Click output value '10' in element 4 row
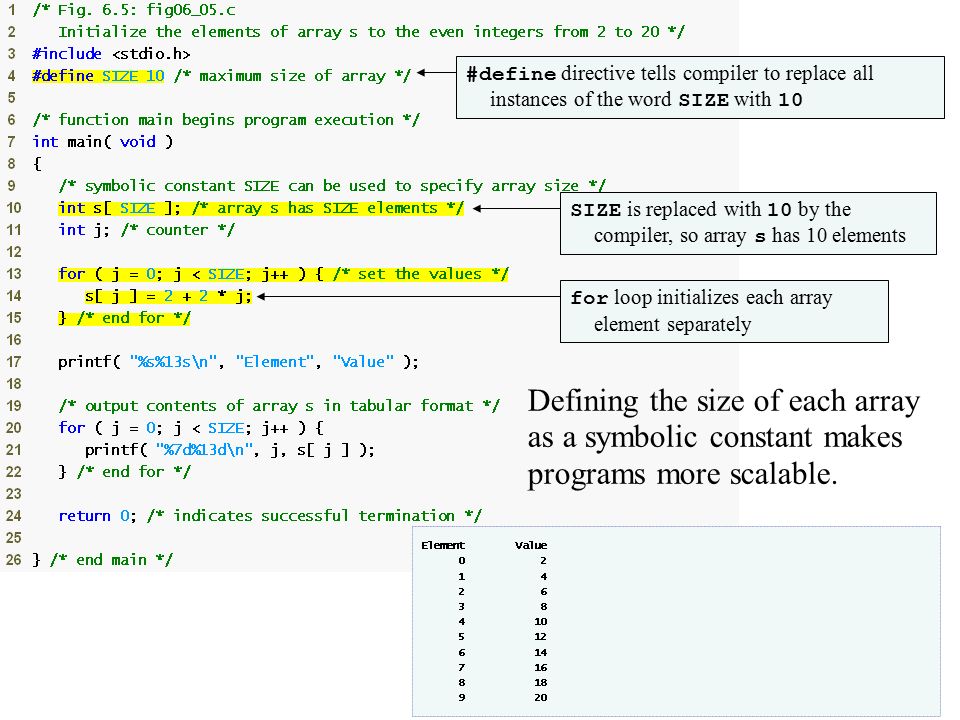Image resolution: width=960 pixels, height=720 pixels. 541,621
